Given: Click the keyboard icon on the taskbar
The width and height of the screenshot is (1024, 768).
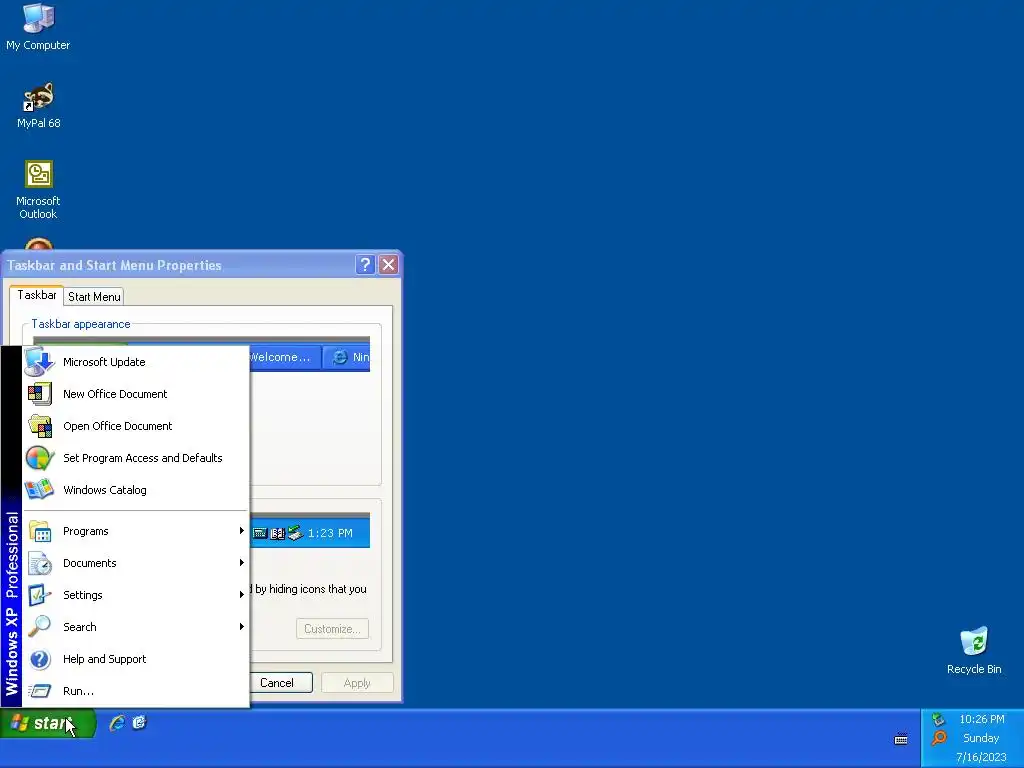Looking at the screenshot, I should (x=901, y=739).
